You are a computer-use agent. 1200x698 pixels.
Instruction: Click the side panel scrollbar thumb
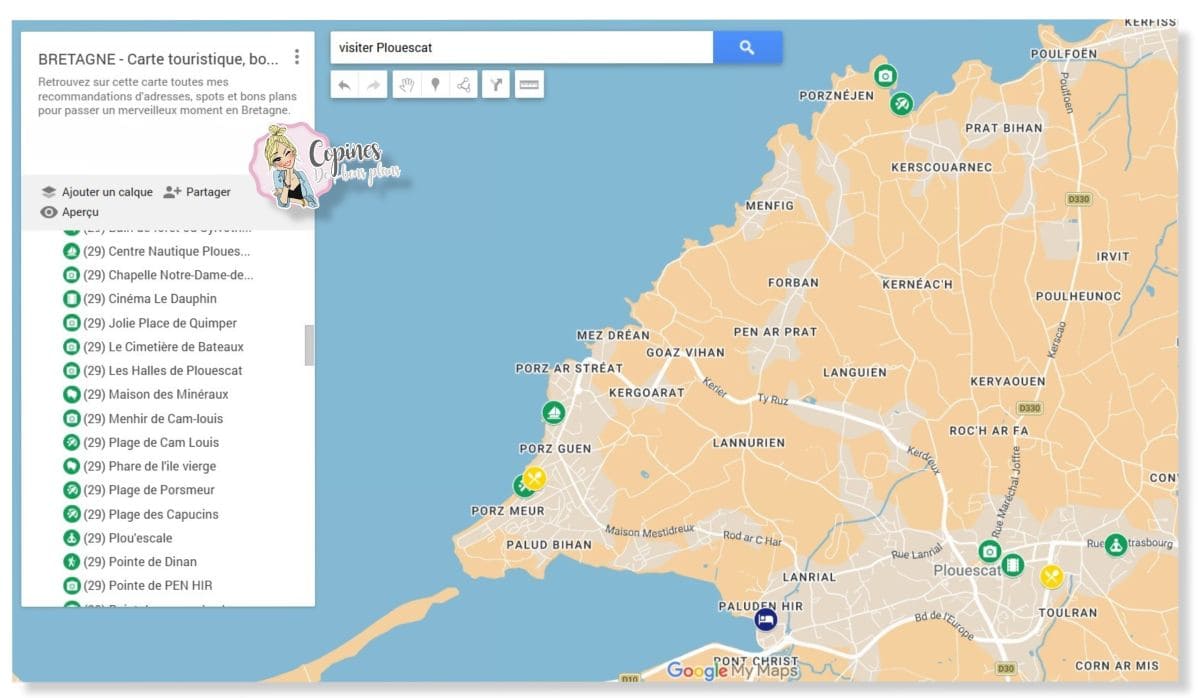point(309,345)
